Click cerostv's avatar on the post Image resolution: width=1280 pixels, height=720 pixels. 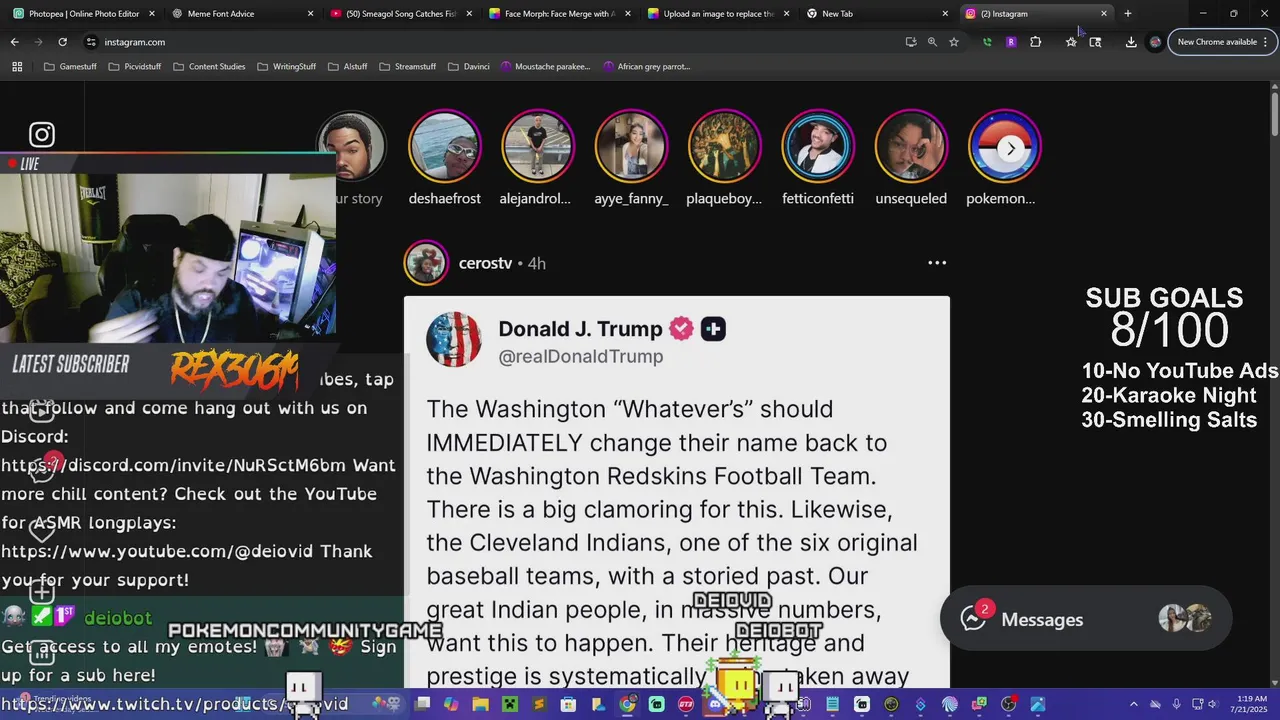point(425,263)
